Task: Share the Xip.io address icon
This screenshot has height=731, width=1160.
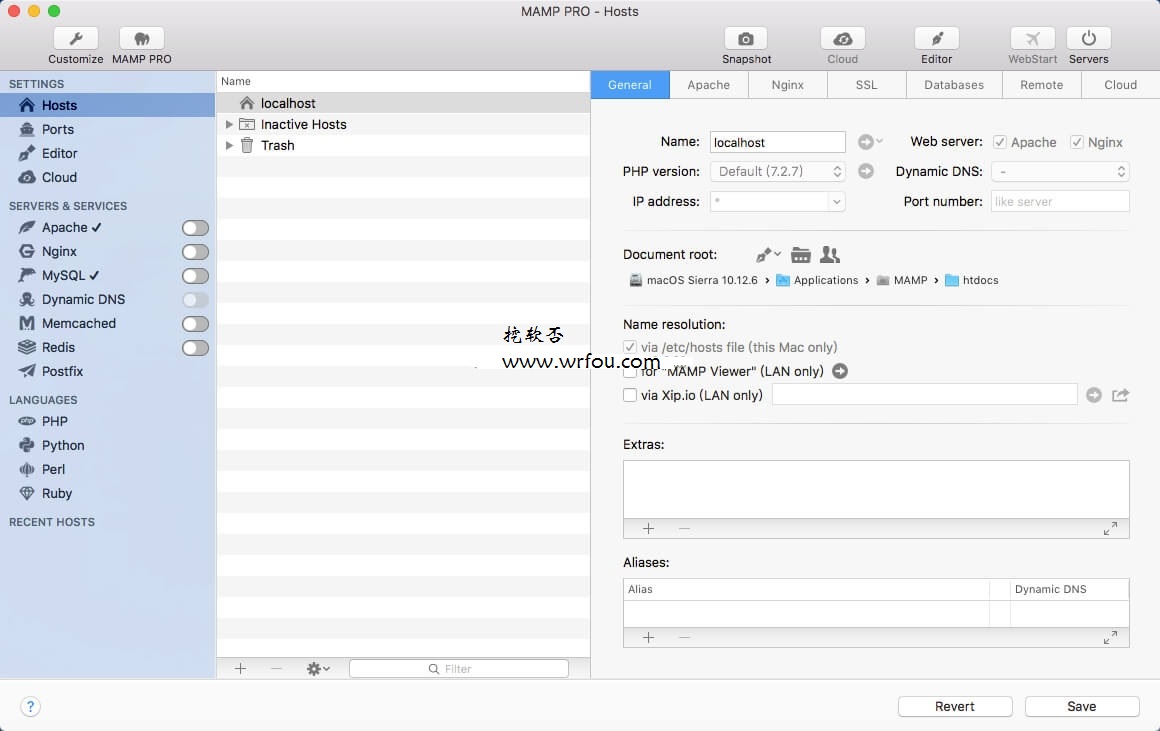Action: [1120, 395]
